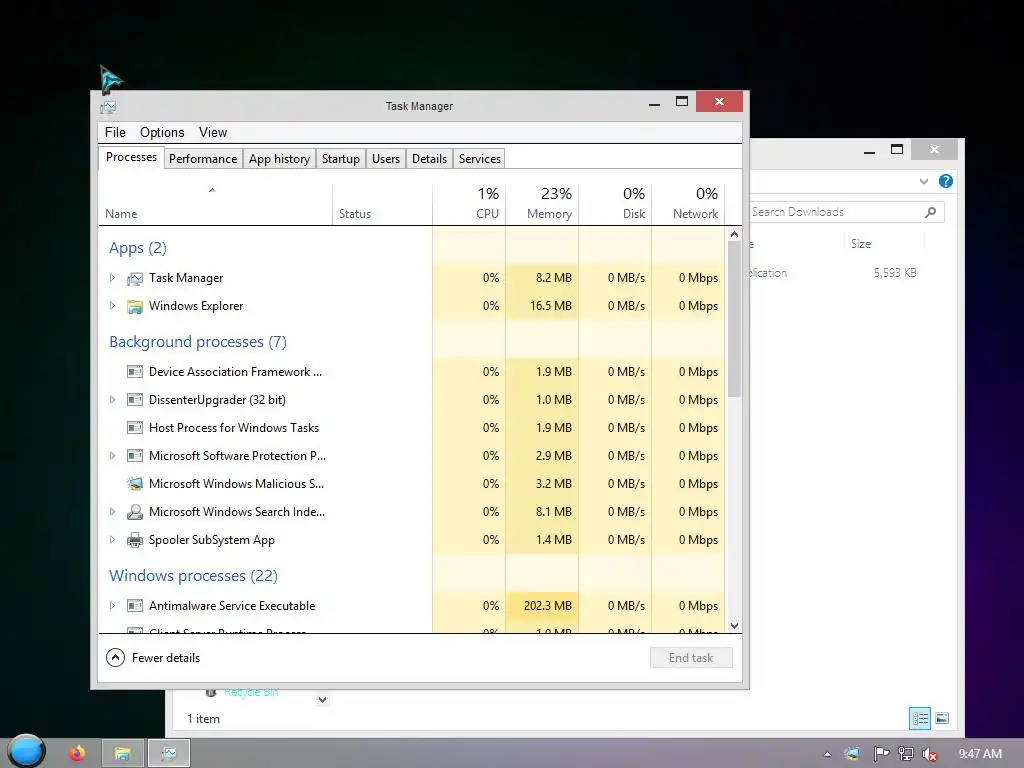The height and width of the screenshot is (768, 1024).
Task: Click Task Manager taskbar button
Action: tap(169, 754)
